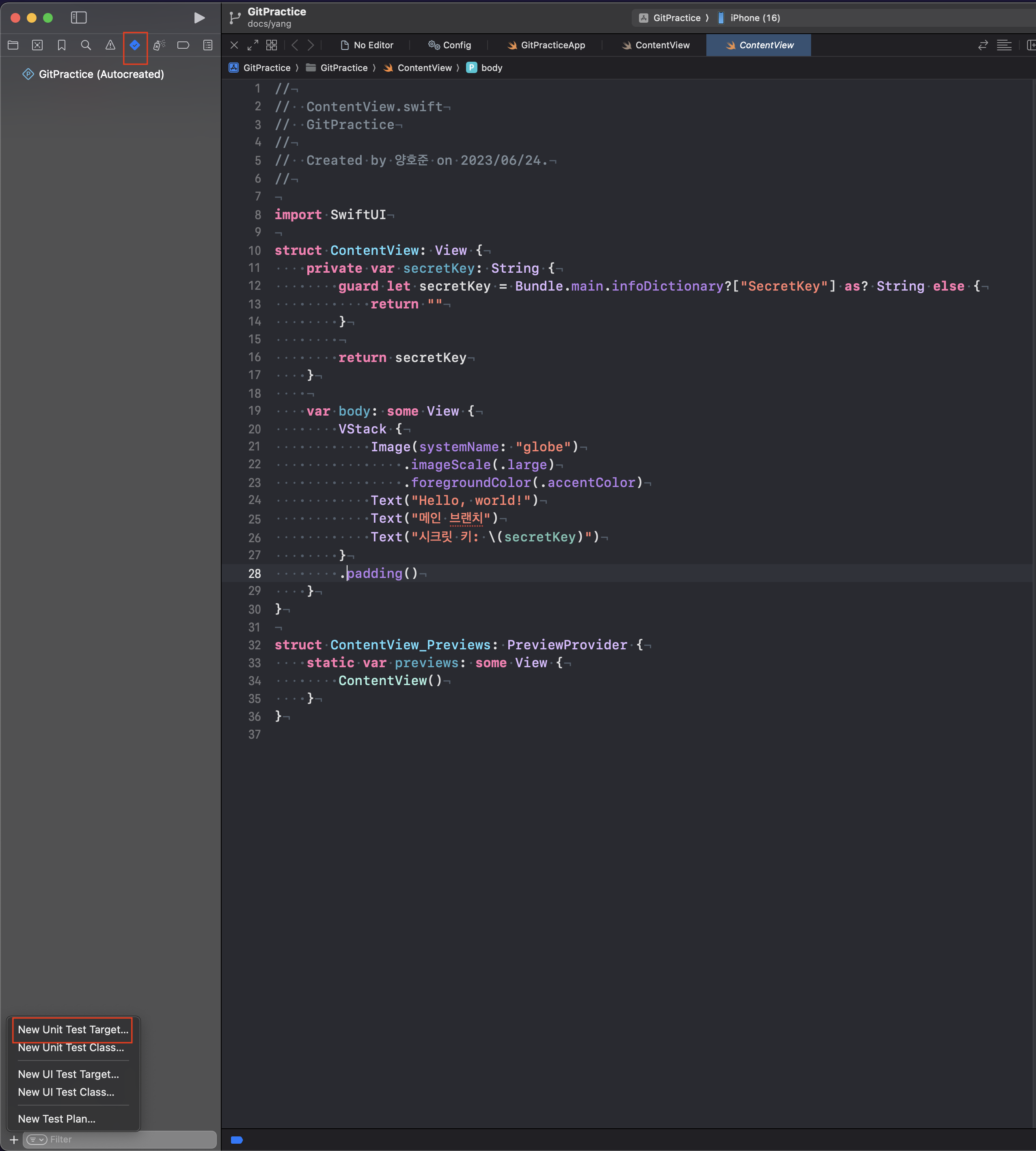Toggle the minimap/editor options lines icon
The height and width of the screenshot is (1151, 1036).
click(x=1004, y=45)
